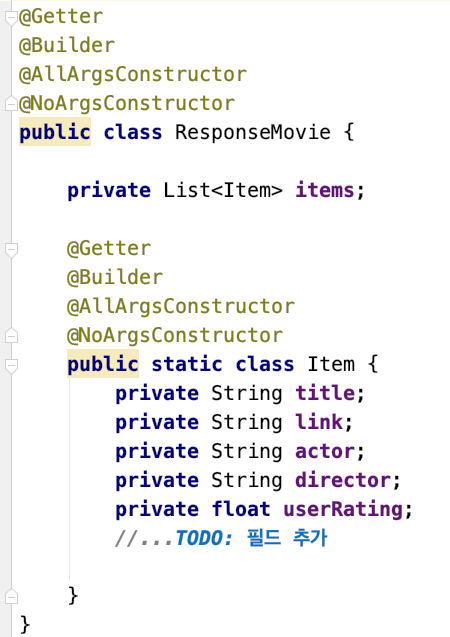Click the List<Item> type declaration
The image size is (450, 637).
(223, 190)
